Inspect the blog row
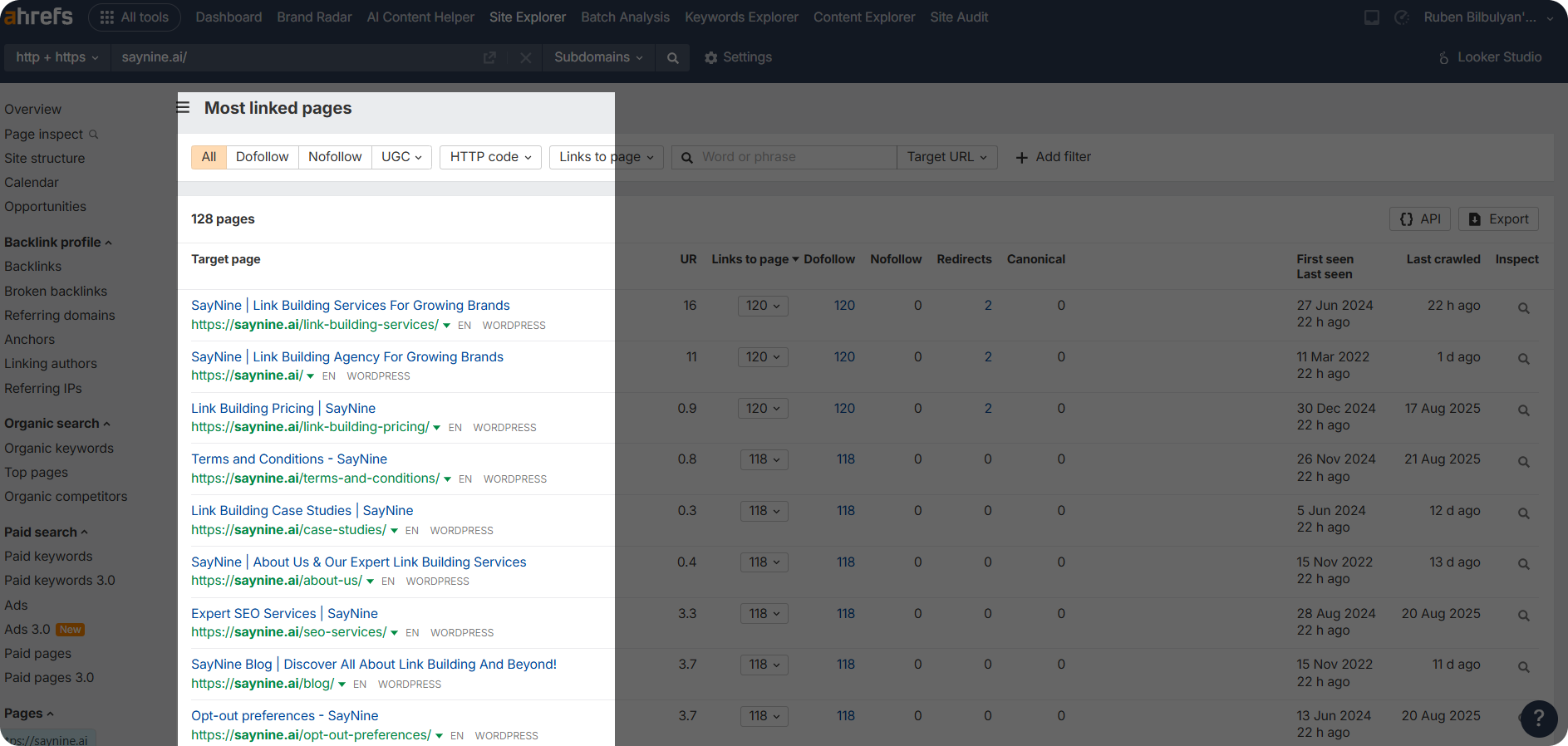 (1523, 666)
